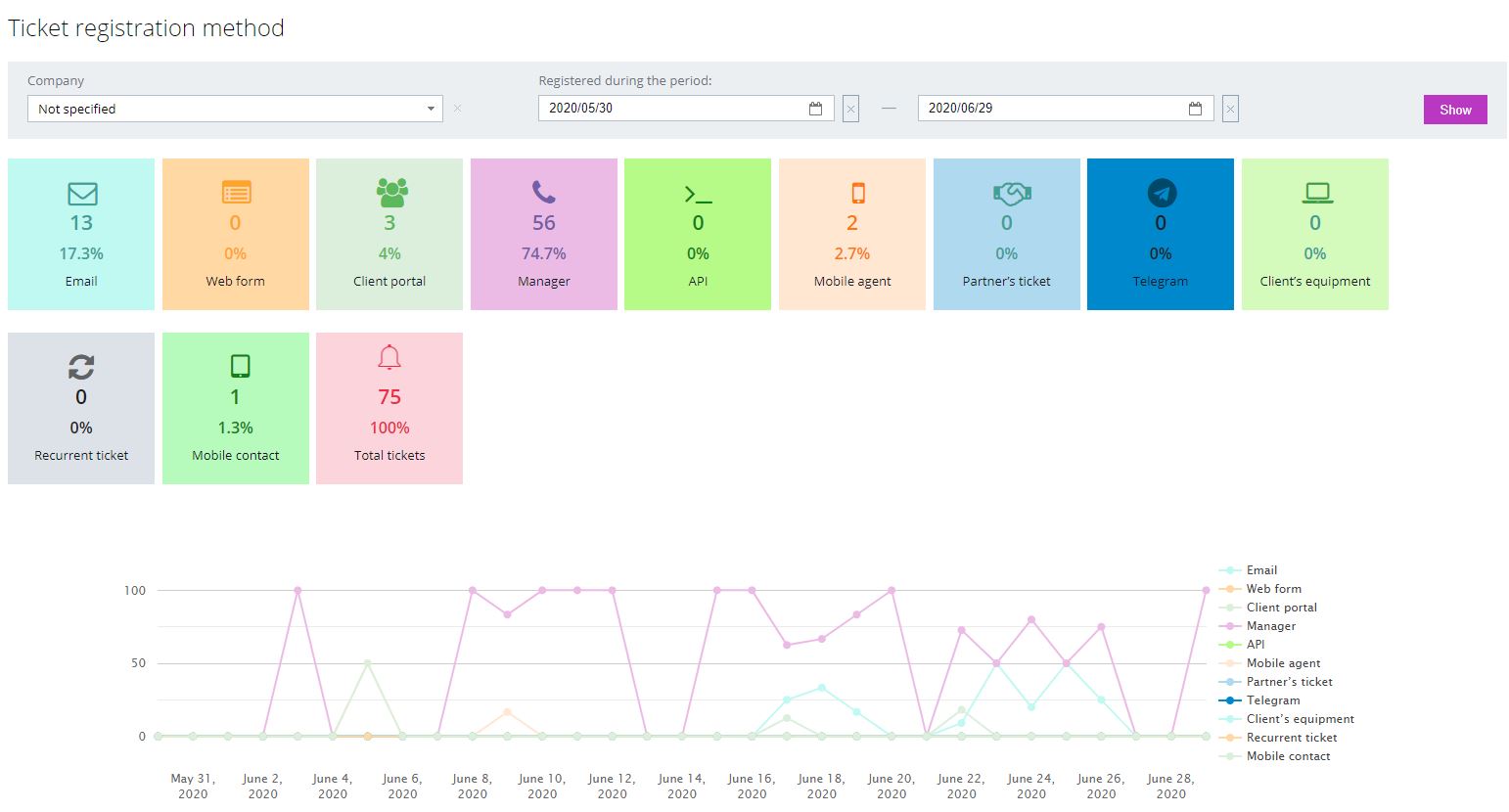Click the Client portal people icon

tap(390, 192)
